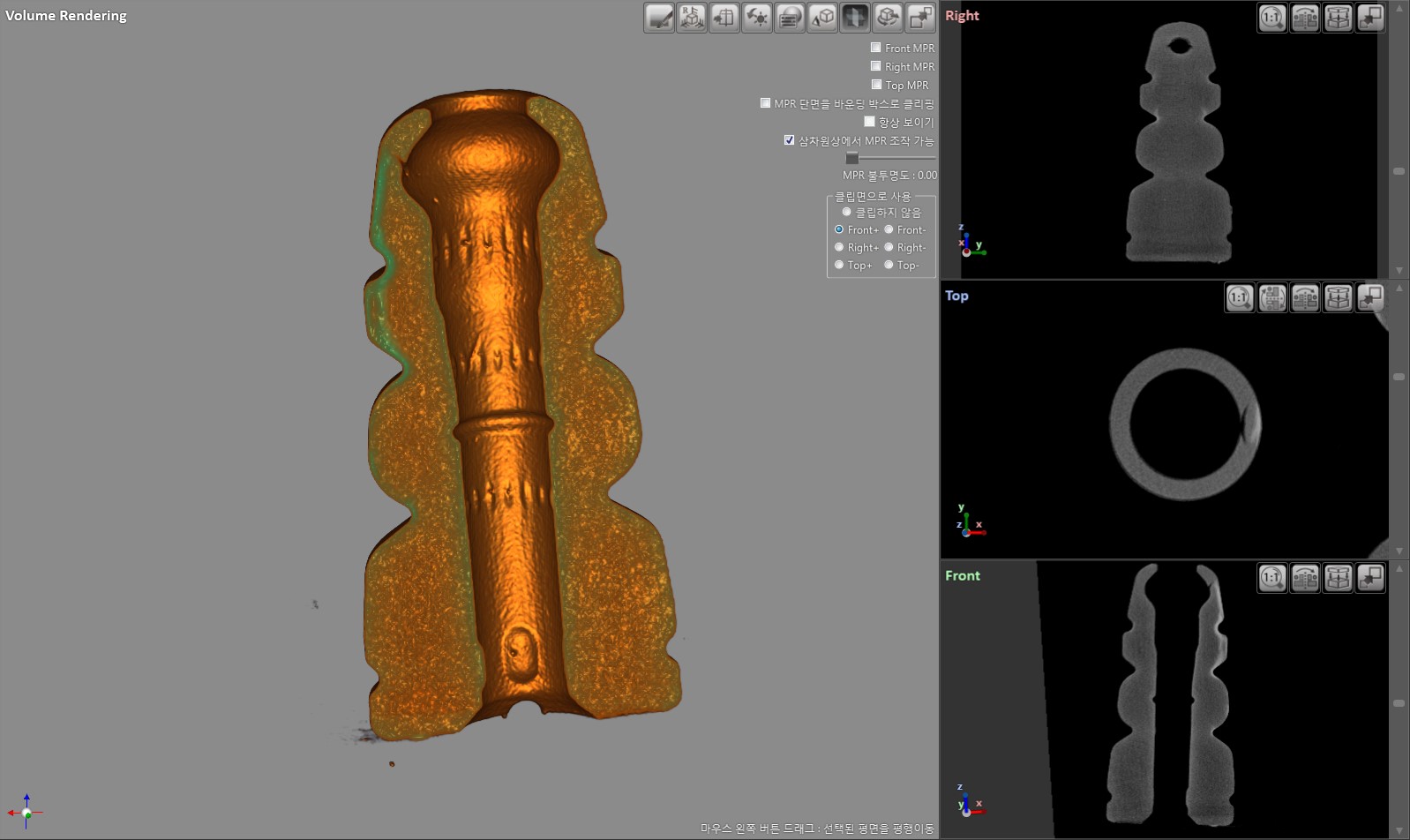1410x840 pixels.
Task: Maximize the Front view with its expand icon
Action: point(1370,578)
